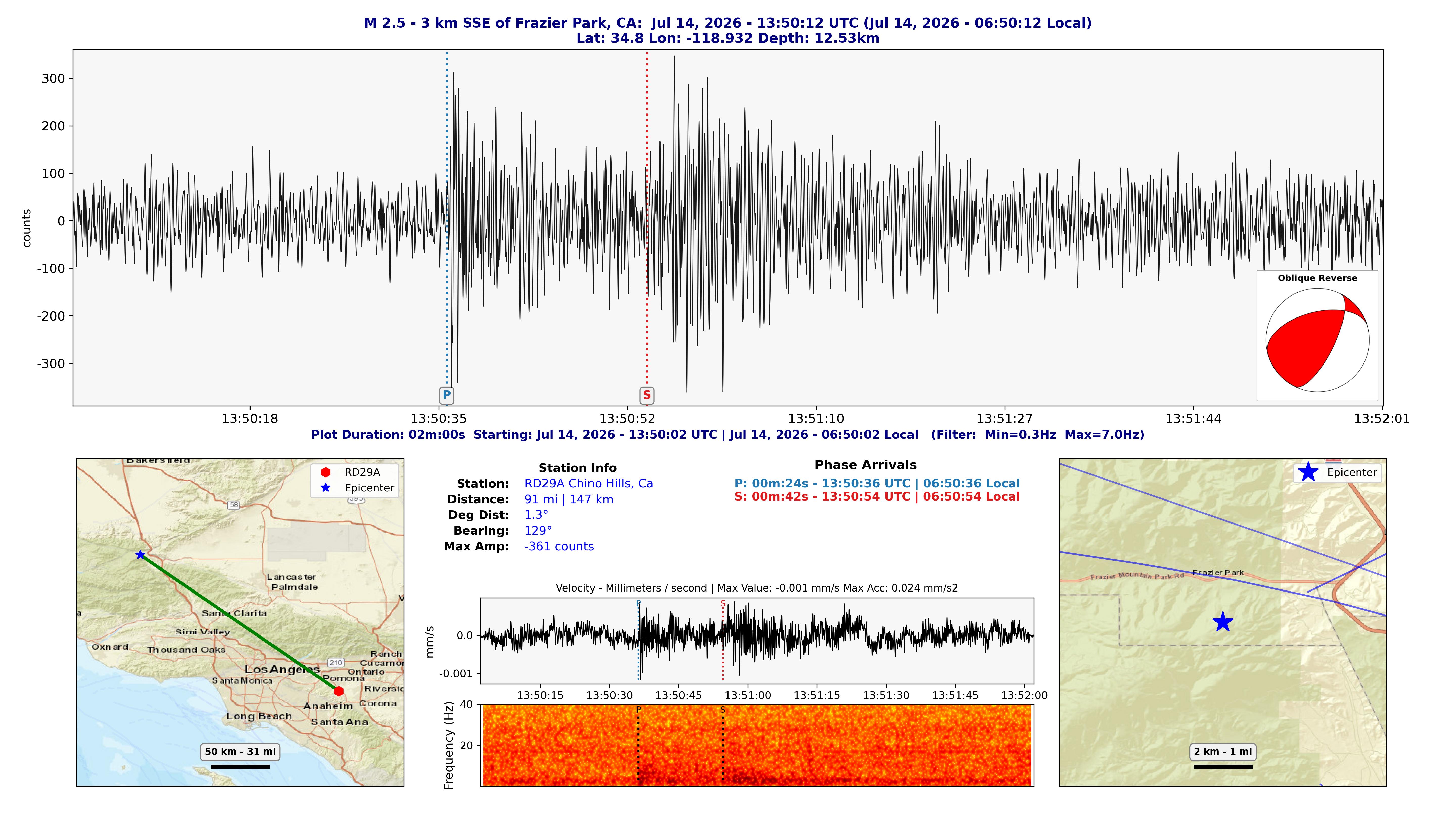Image resolution: width=1456 pixels, height=819 pixels.
Task: Click the "13:52:01" tick on the main time axis
Action: coord(1382,419)
